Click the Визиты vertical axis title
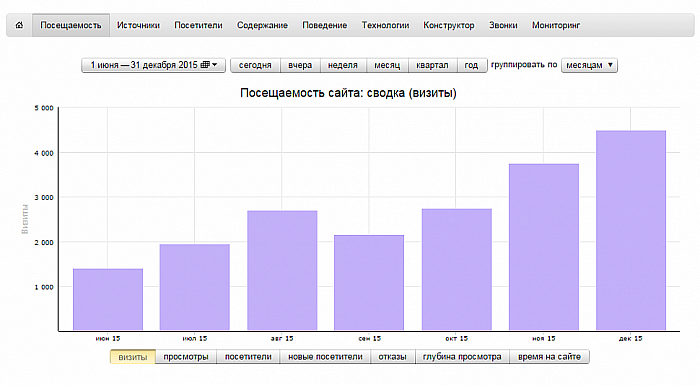 point(25,219)
